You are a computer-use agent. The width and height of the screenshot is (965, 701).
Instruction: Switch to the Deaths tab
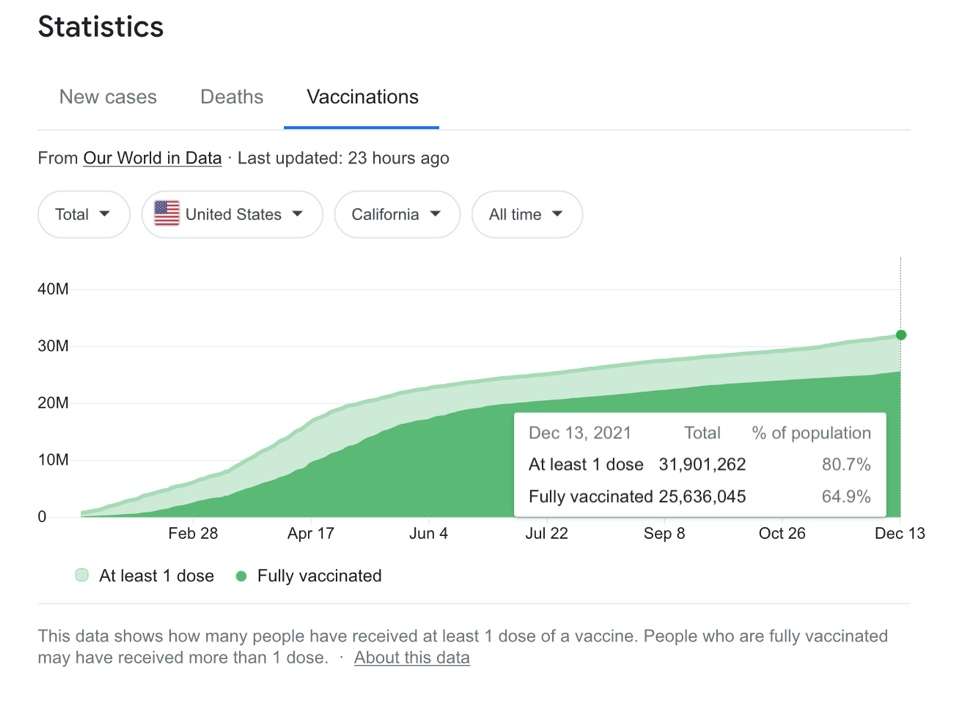pyautogui.click(x=231, y=97)
